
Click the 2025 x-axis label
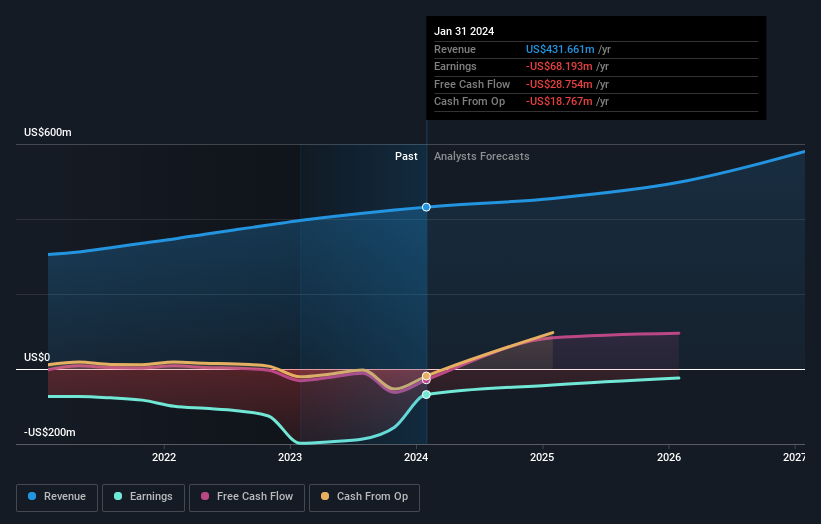pyautogui.click(x=542, y=457)
